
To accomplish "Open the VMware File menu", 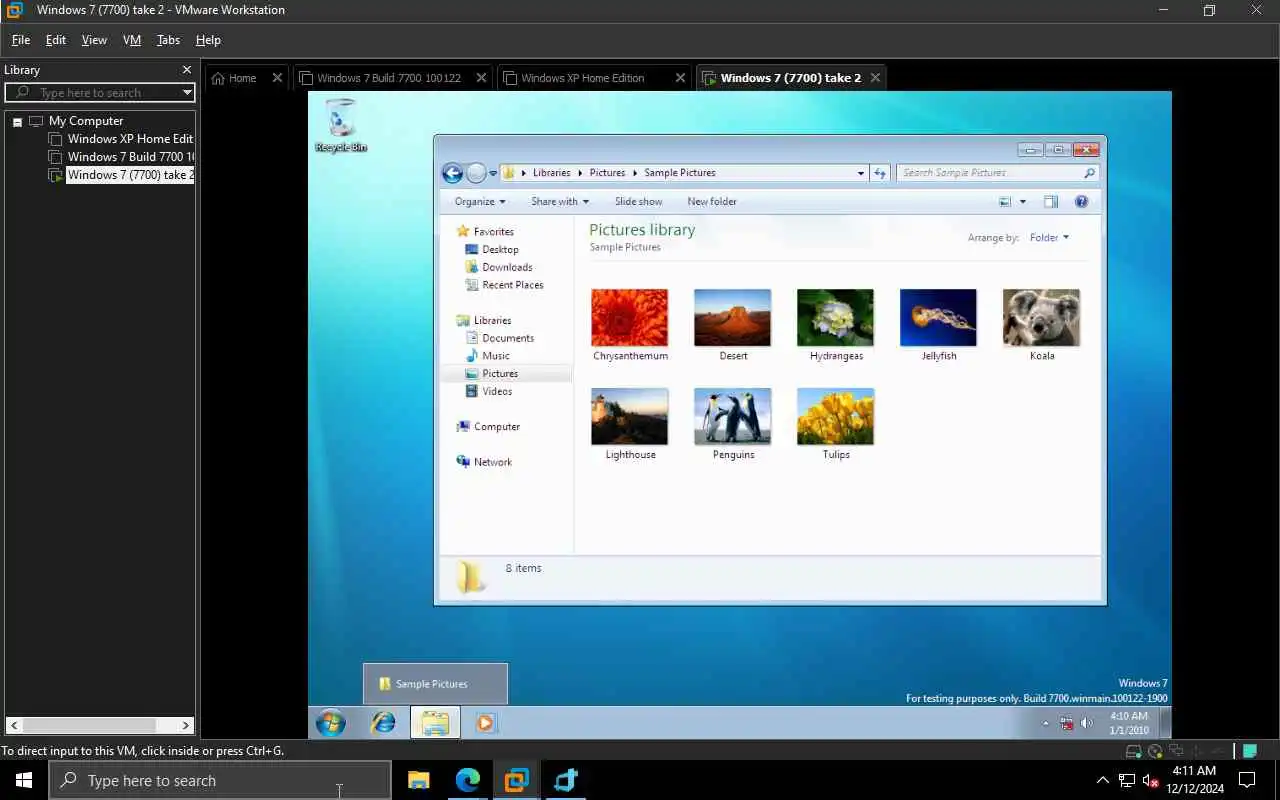I will point(20,40).
